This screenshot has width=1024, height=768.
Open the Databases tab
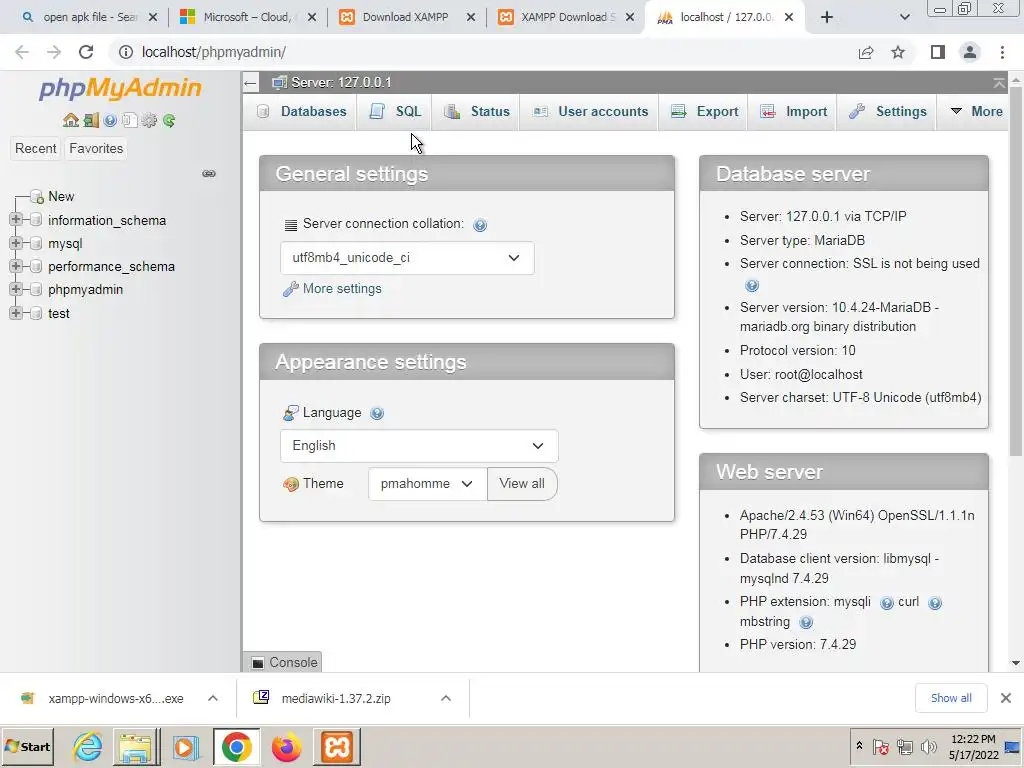pyautogui.click(x=301, y=112)
